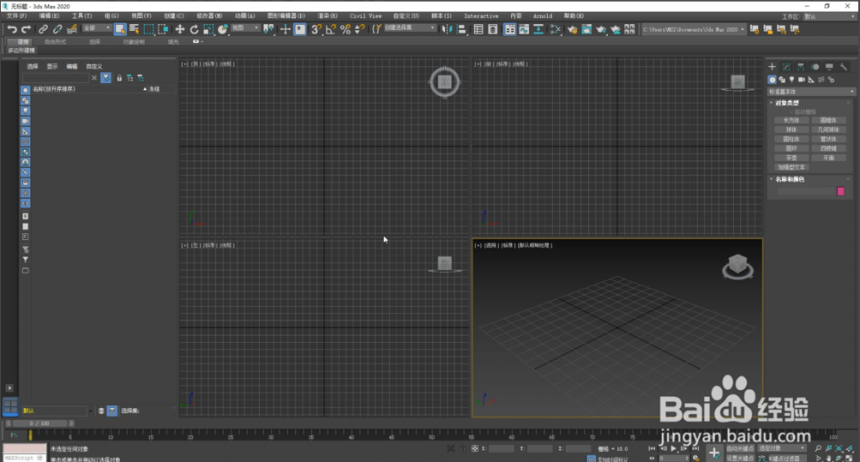Switch to the Hierarchy command panel tab
Viewport: 860px width, 462px height.
(x=801, y=67)
